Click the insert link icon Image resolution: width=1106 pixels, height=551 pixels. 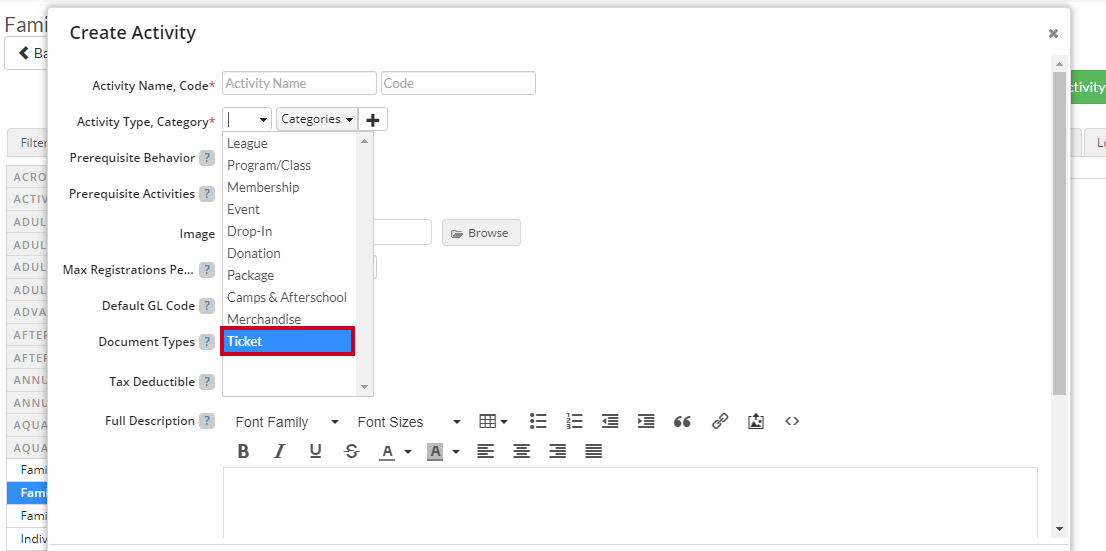pyautogui.click(x=719, y=421)
